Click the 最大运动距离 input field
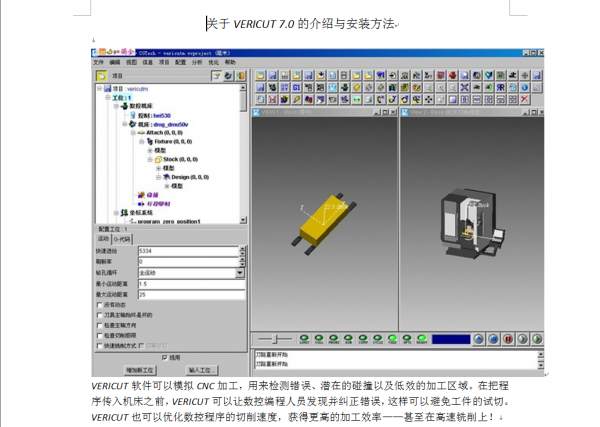 191,294
